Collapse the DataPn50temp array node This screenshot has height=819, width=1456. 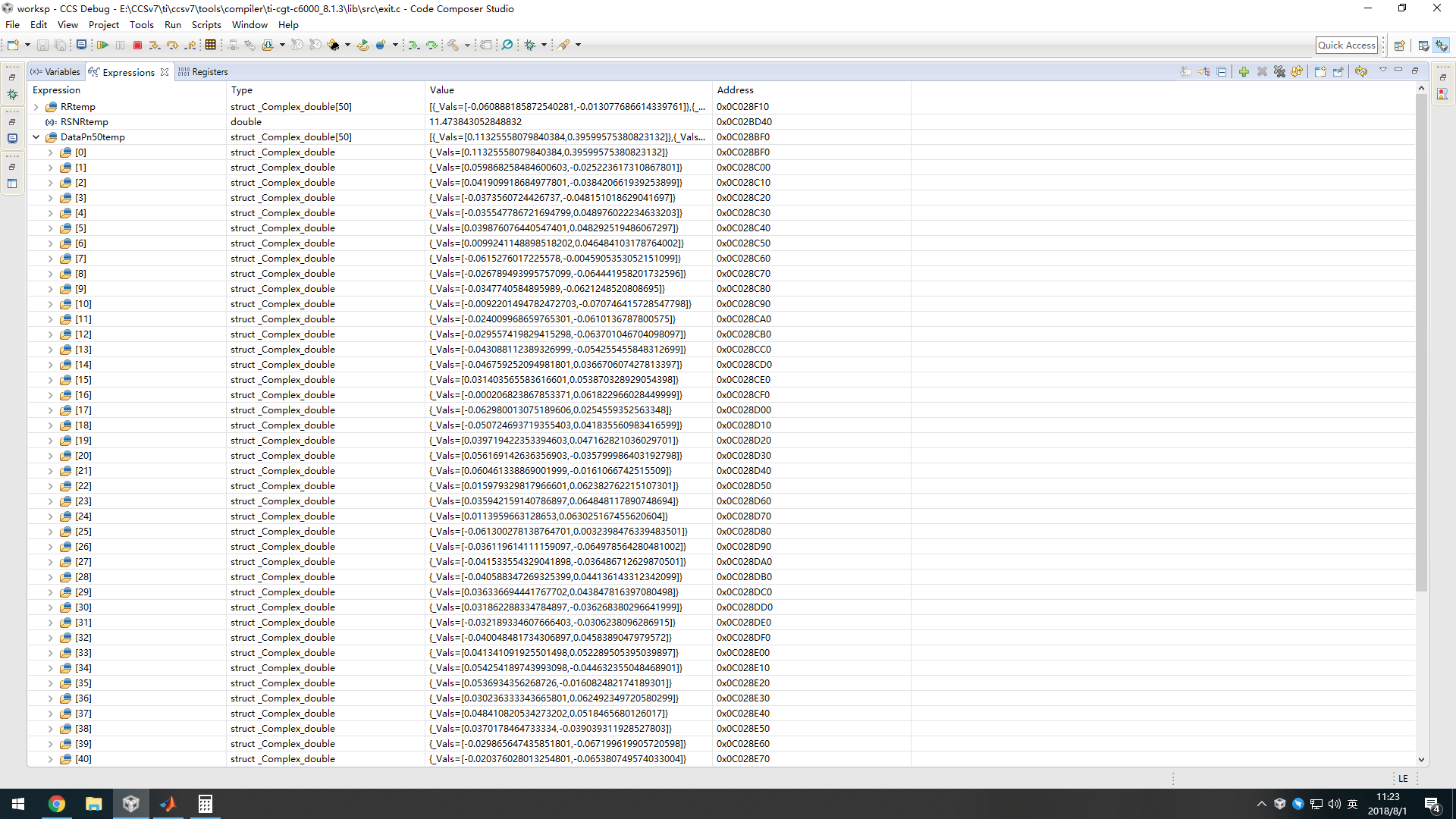click(x=36, y=137)
